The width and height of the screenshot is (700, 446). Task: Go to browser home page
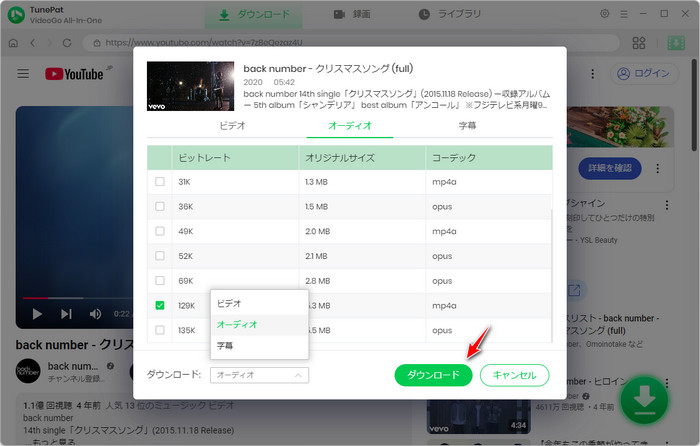13,43
